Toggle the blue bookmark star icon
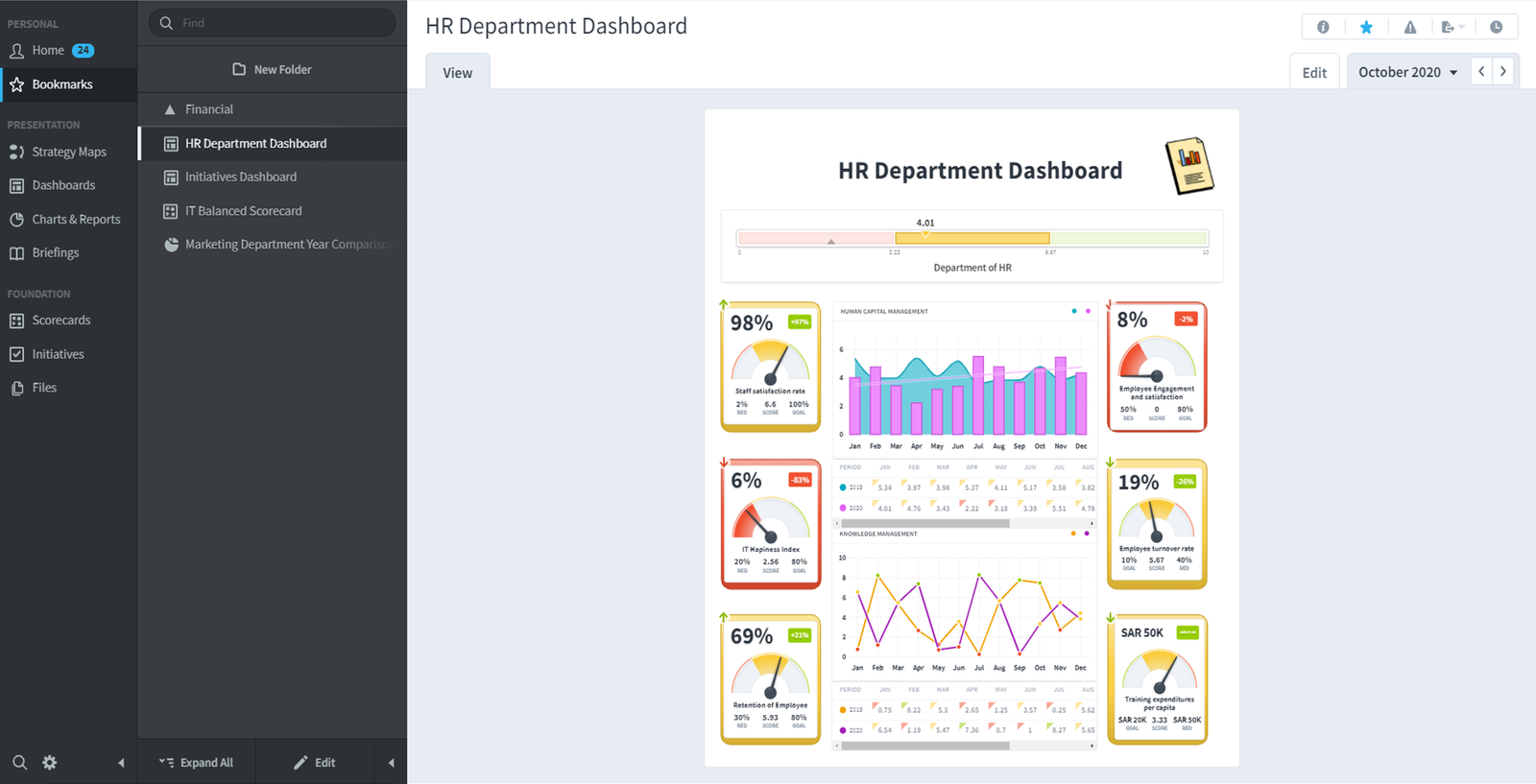The width and height of the screenshot is (1536, 784). coord(1366,27)
